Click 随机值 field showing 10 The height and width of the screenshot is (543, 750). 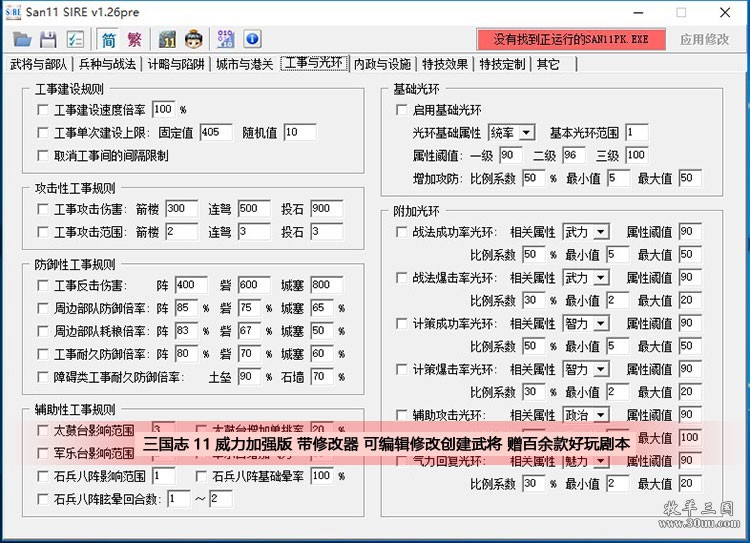300,133
